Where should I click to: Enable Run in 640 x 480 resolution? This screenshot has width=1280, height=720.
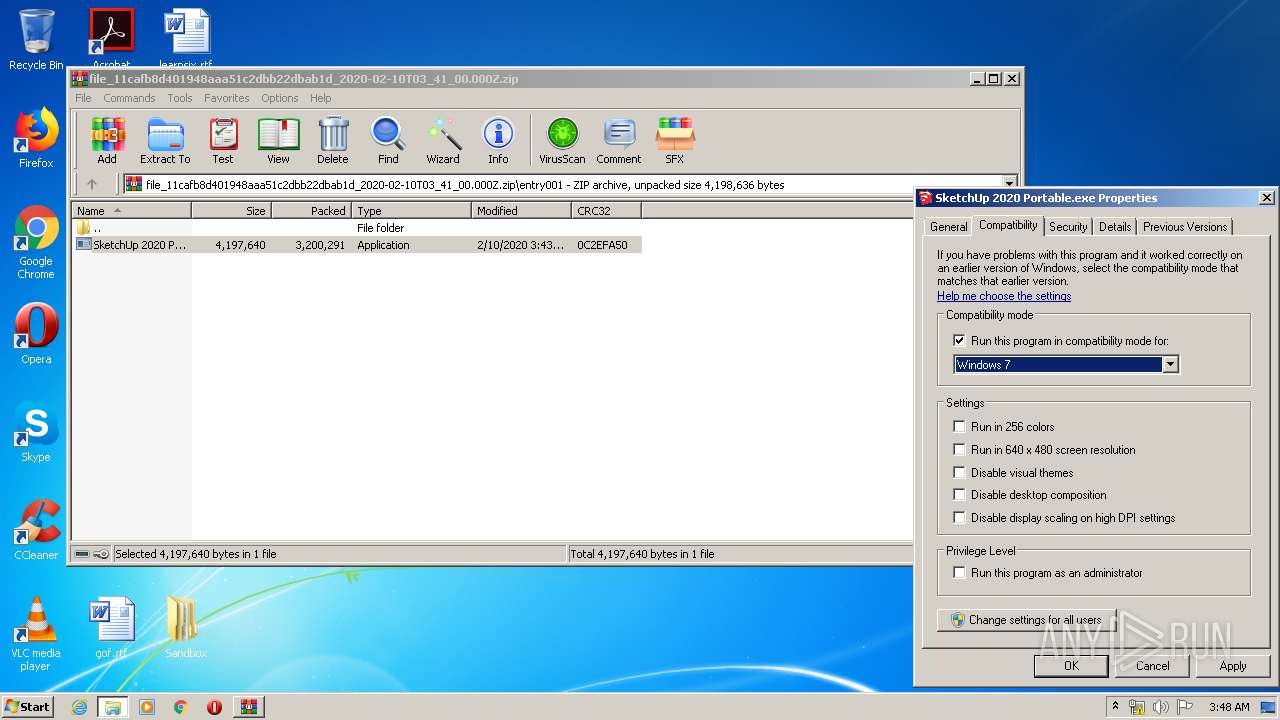coord(960,450)
